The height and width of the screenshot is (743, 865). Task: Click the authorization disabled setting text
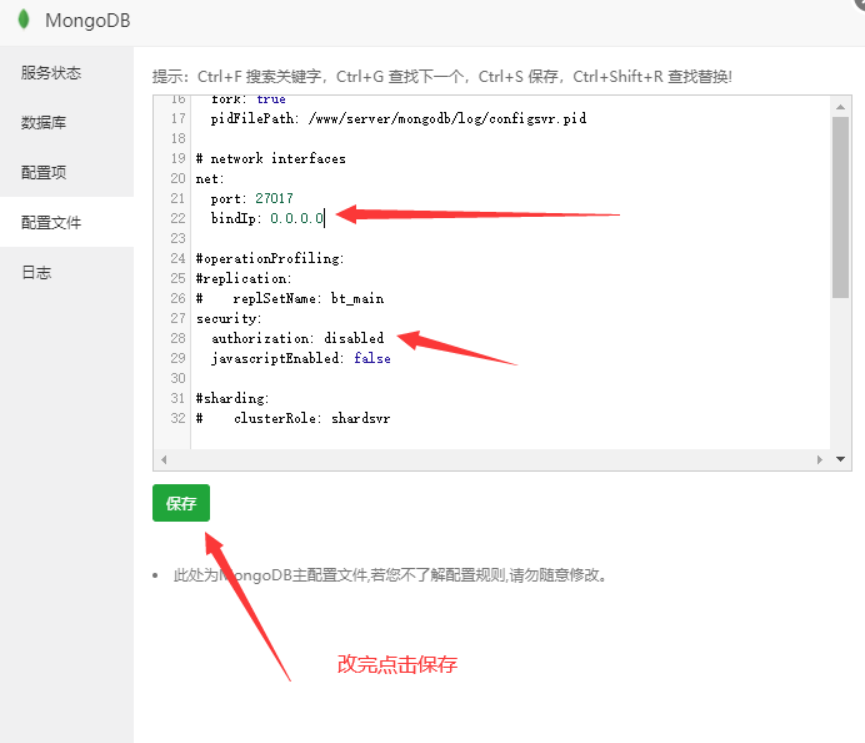click(297, 338)
